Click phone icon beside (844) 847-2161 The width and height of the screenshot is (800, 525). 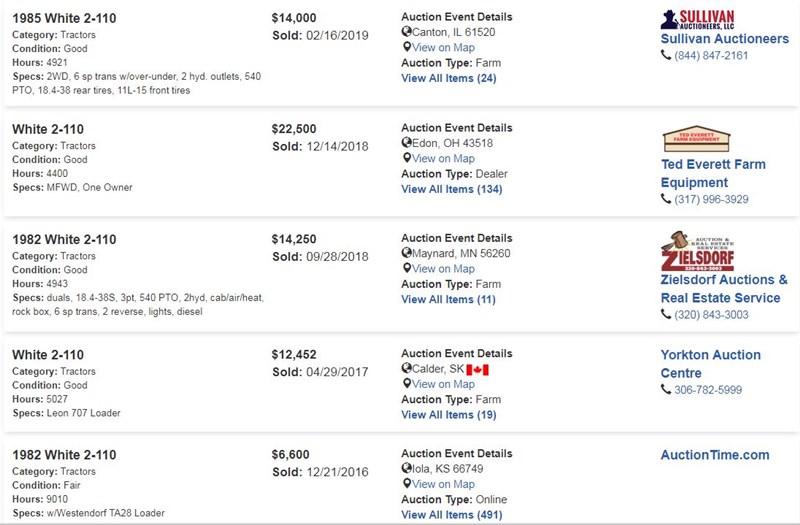tap(666, 55)
